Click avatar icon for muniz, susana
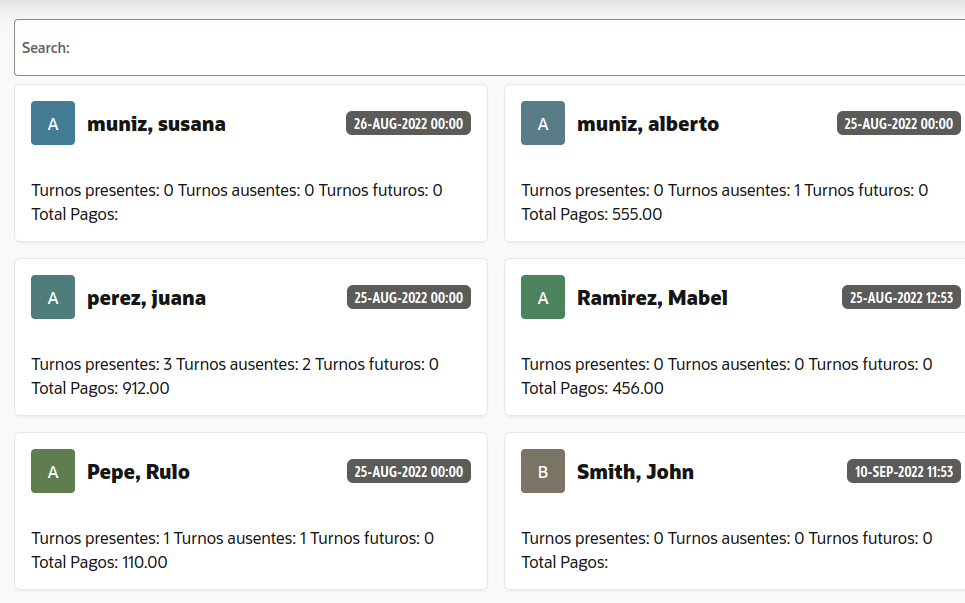Viewport: 965px width, 603px height. pyautogui.click(x=53, y=124)
